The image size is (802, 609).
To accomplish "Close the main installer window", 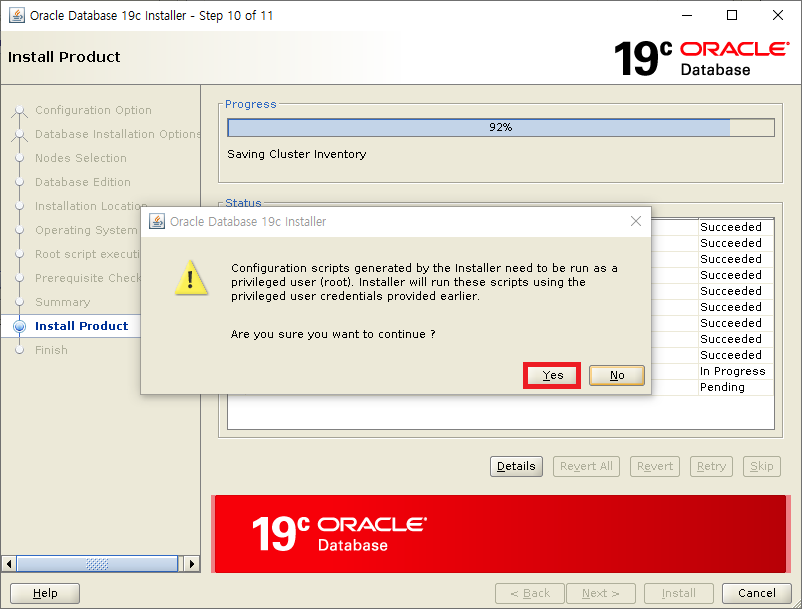I will coord(777,15).
